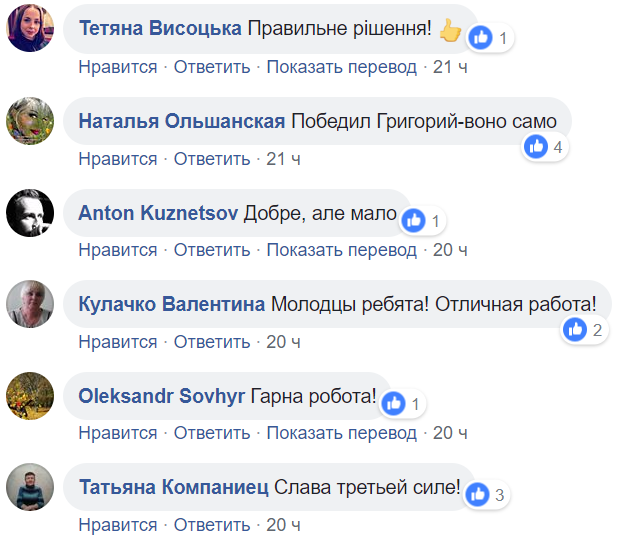Open Тетяна Висоцька's profile picture

click(x=29, y=29)
